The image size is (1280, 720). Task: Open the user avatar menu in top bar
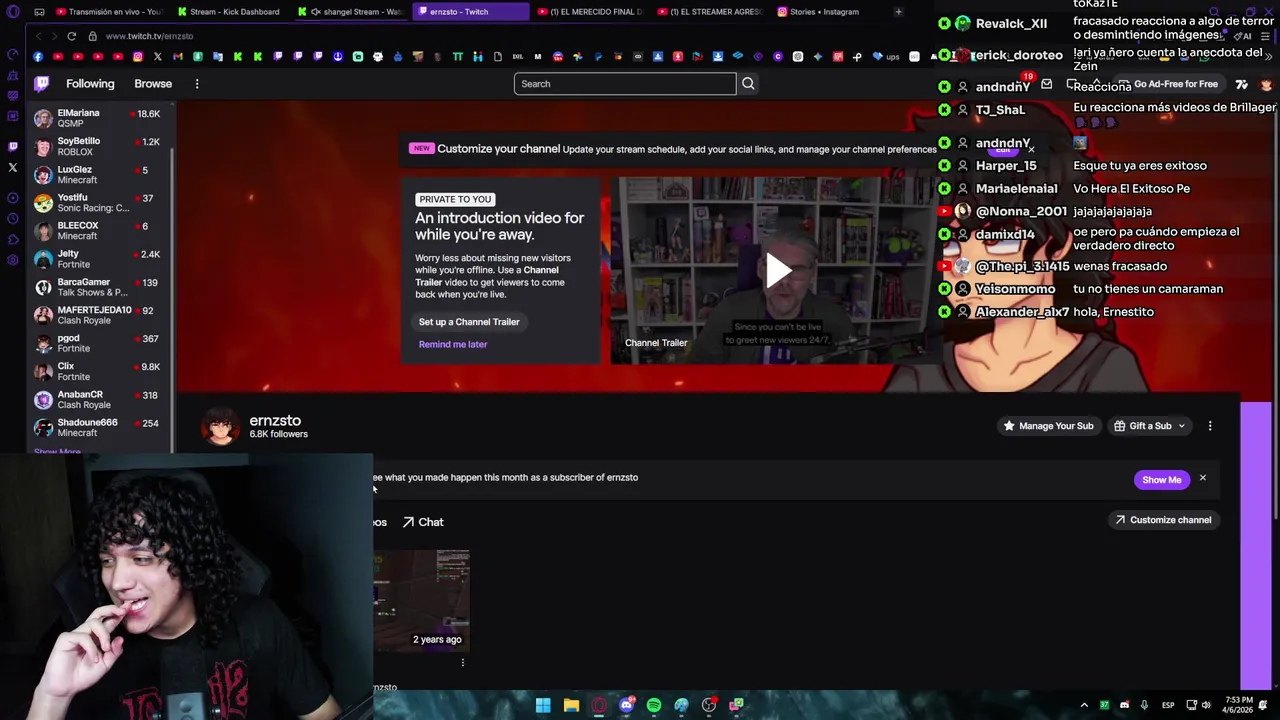(1266, 84)
